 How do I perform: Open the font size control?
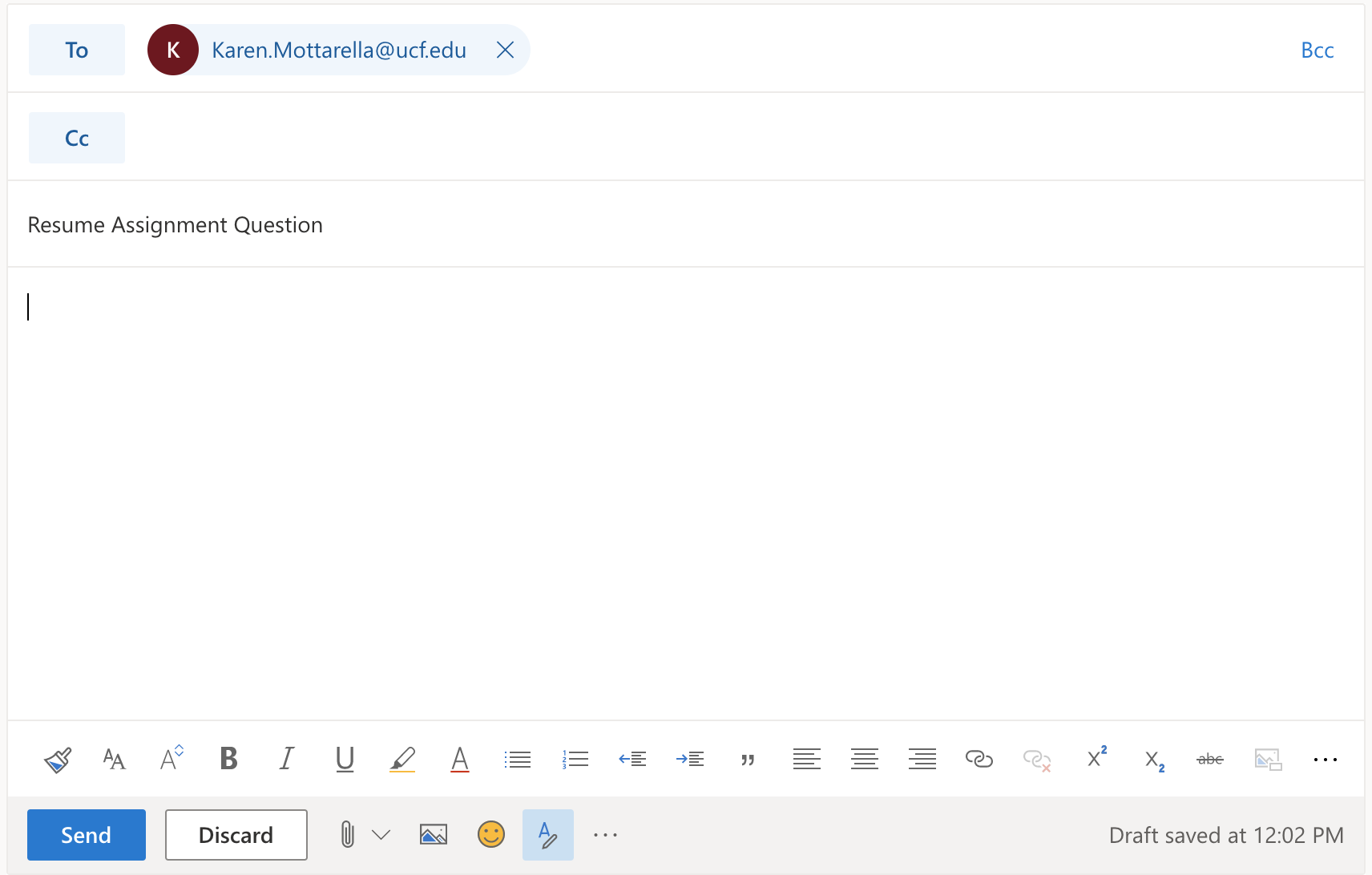pos(171,758)
